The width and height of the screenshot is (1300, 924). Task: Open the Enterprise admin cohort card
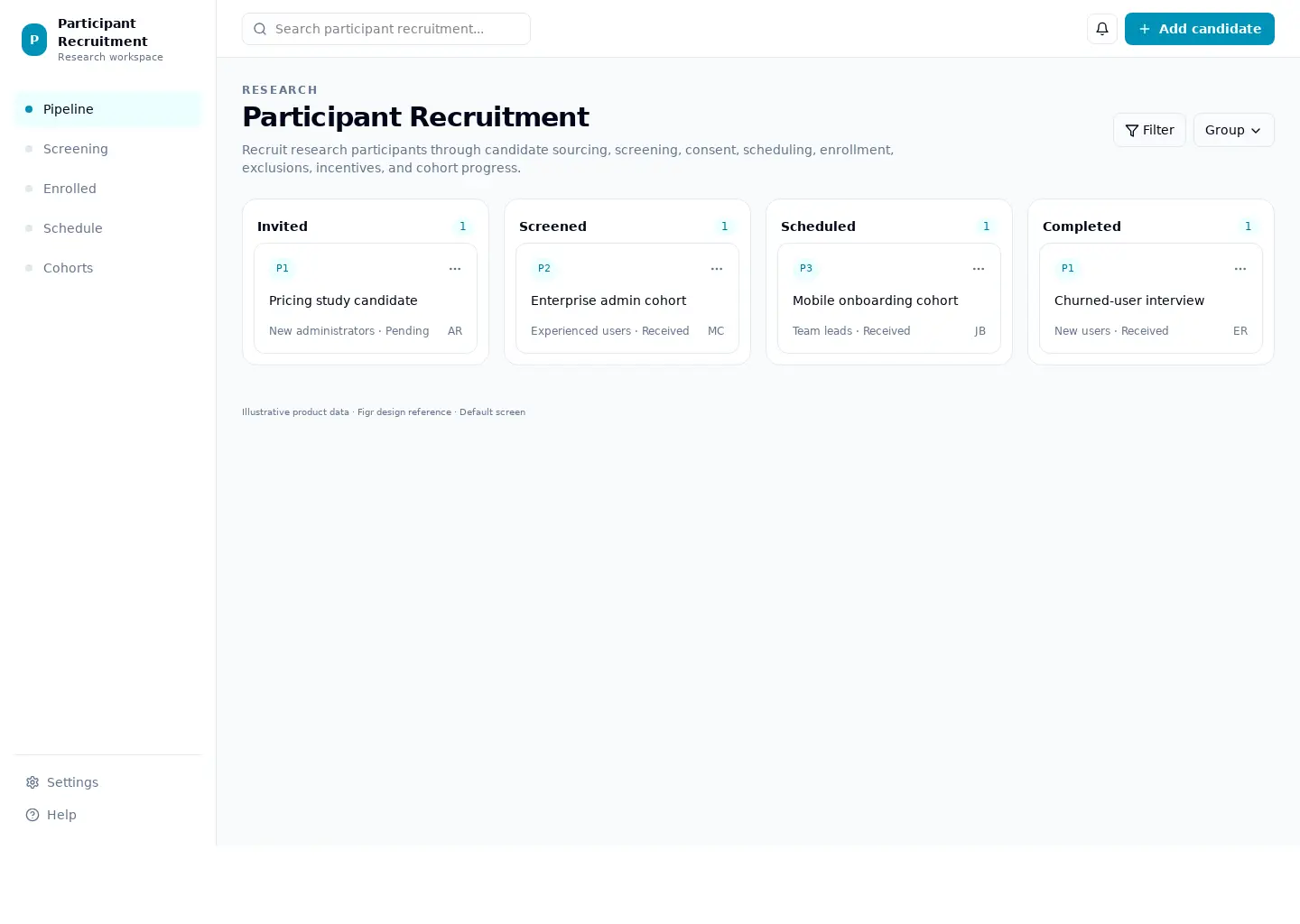627,298
